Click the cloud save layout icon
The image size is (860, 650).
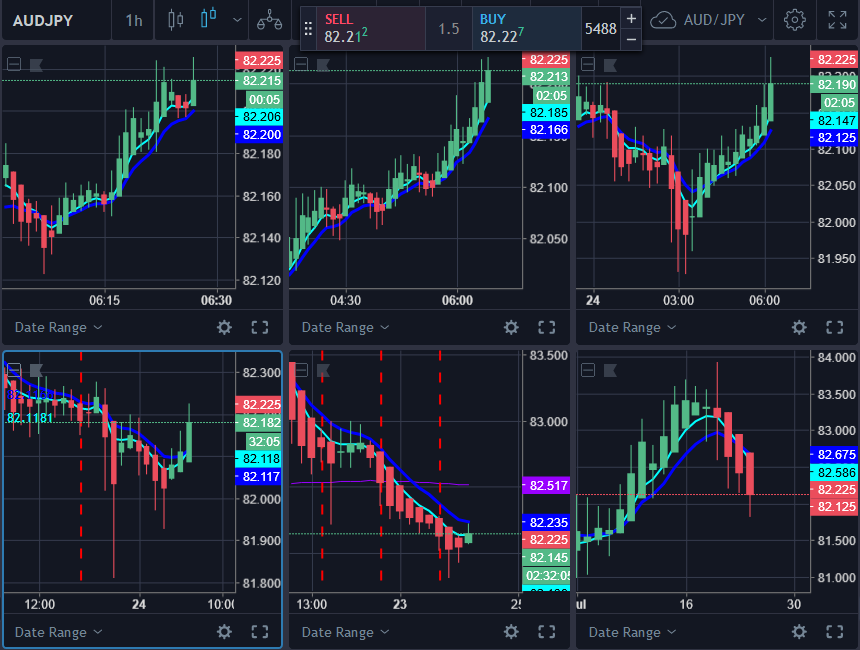(x=663, y=19)
